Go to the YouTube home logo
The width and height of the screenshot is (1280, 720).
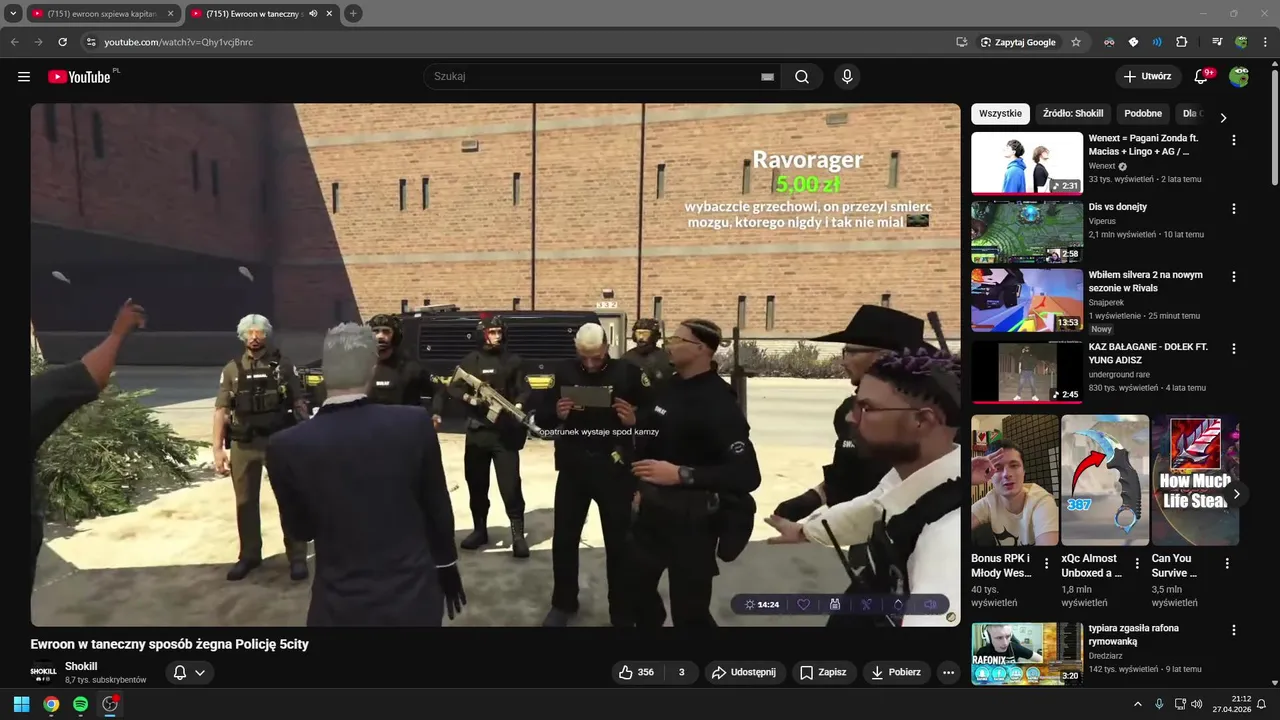(79, 77)
